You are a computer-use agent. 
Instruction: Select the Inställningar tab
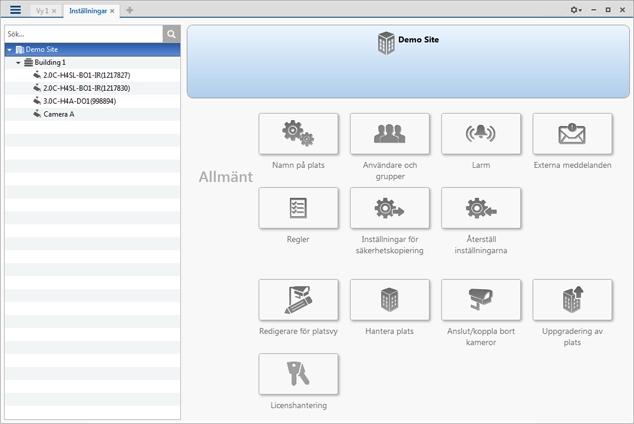pos(88,11)
